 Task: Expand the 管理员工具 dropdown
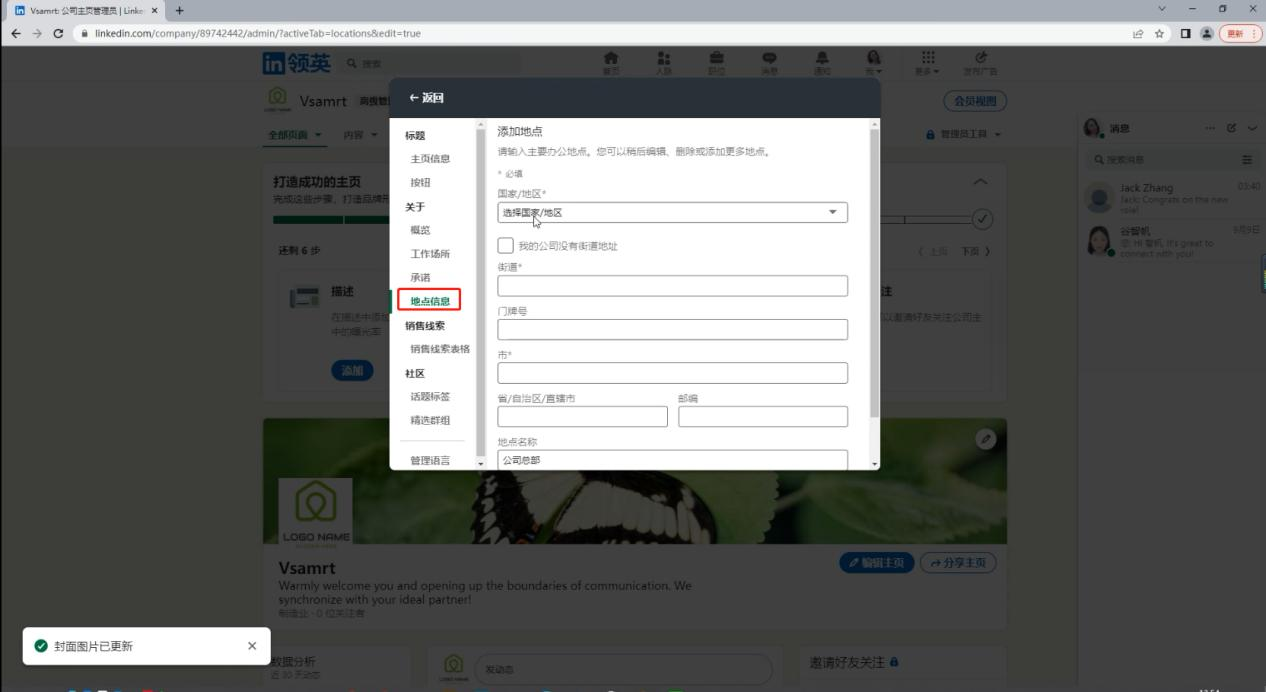coord(964,135)
